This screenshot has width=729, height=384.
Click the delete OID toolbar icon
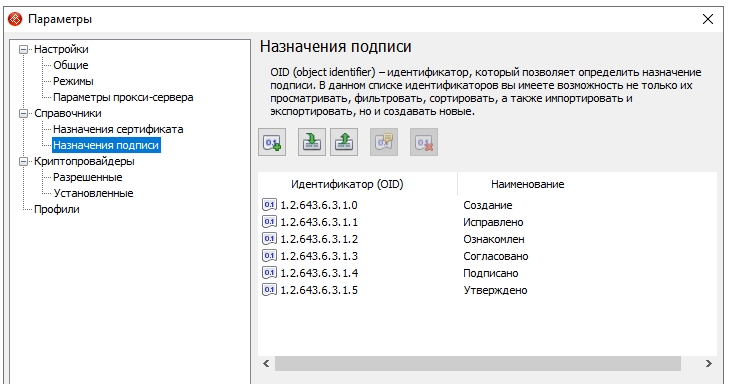424,142
